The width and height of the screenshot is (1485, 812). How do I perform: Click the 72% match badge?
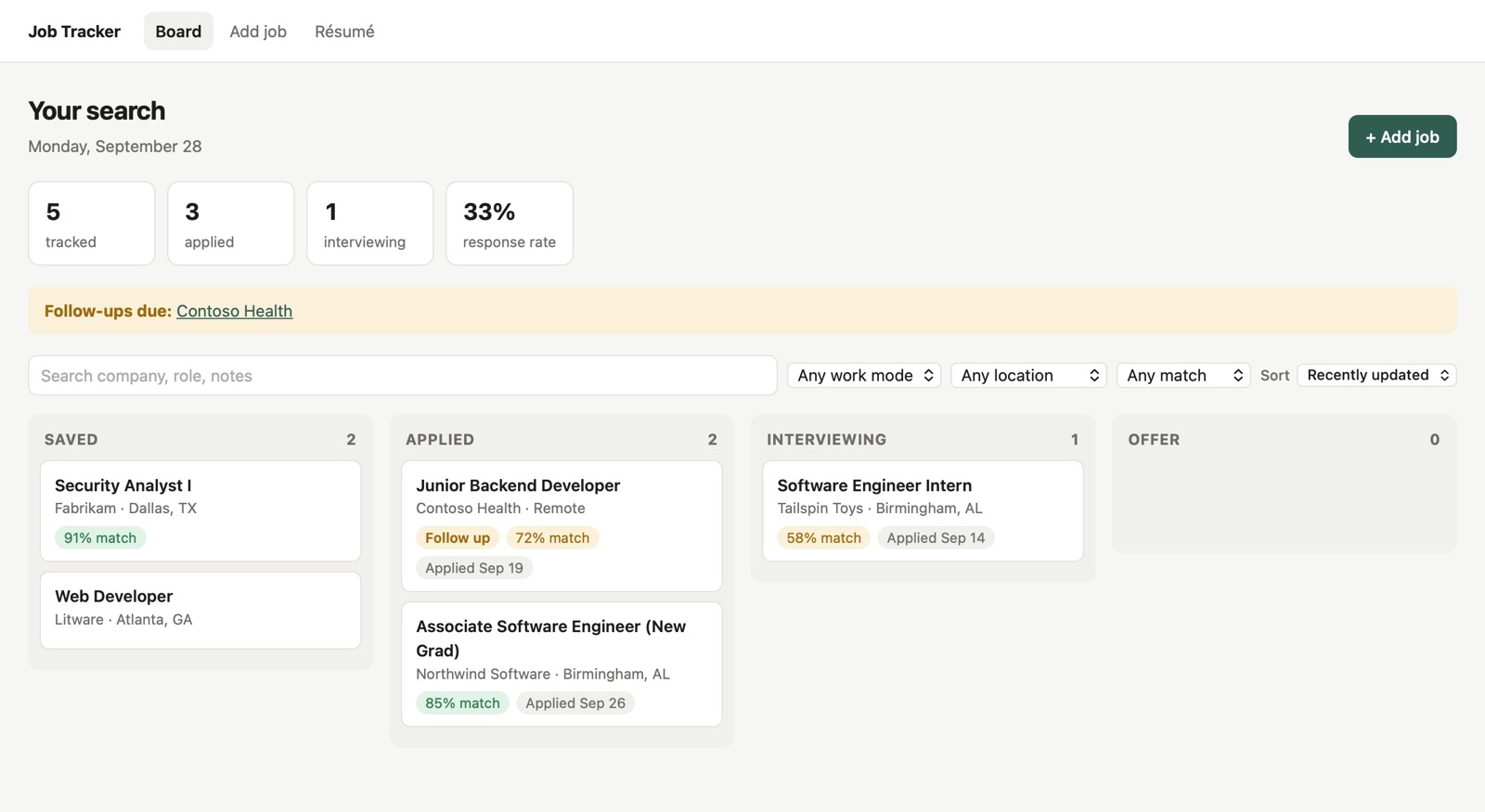[552, 538]
